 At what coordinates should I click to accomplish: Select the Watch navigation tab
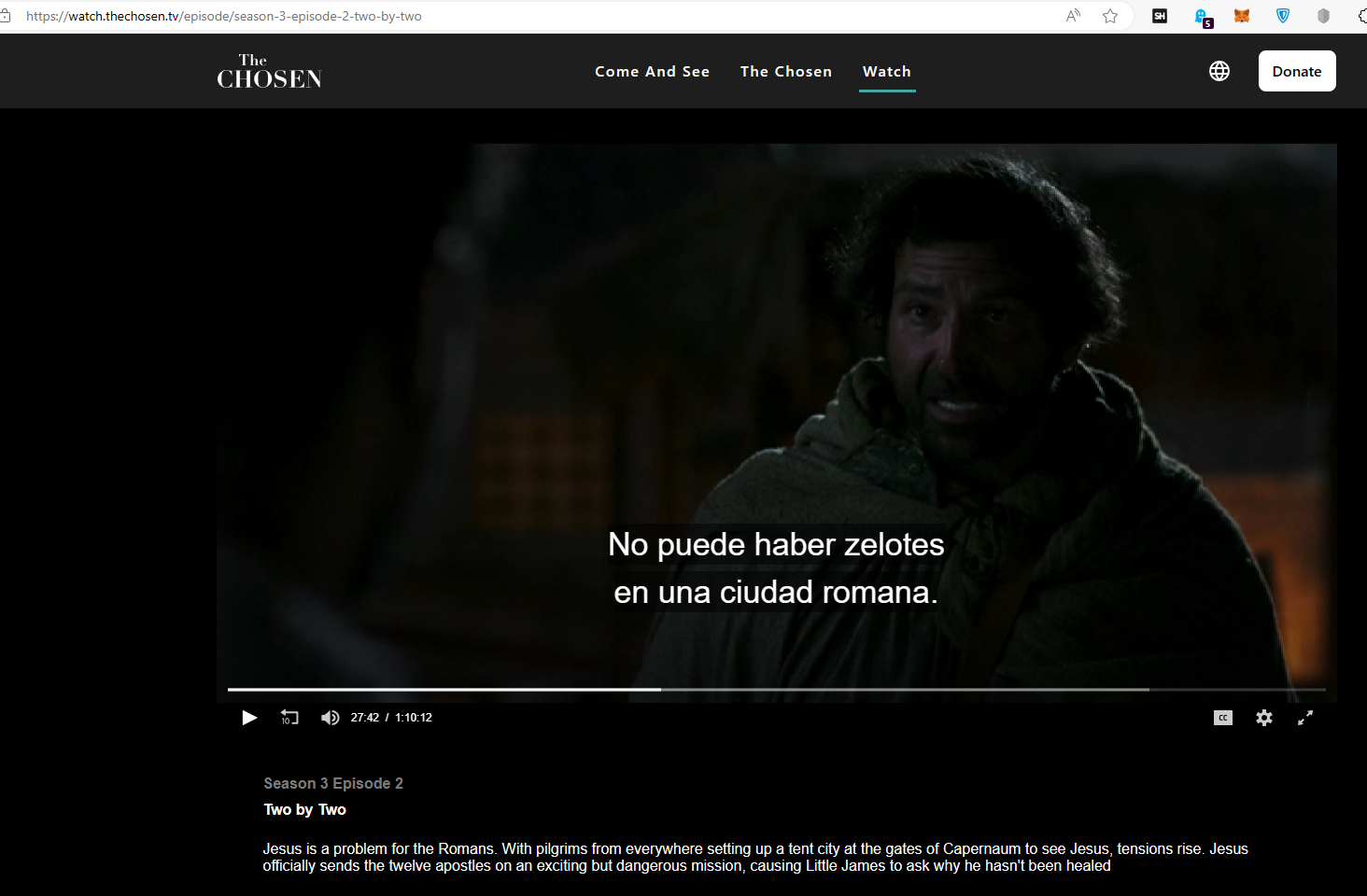click(x=887, y=72)
